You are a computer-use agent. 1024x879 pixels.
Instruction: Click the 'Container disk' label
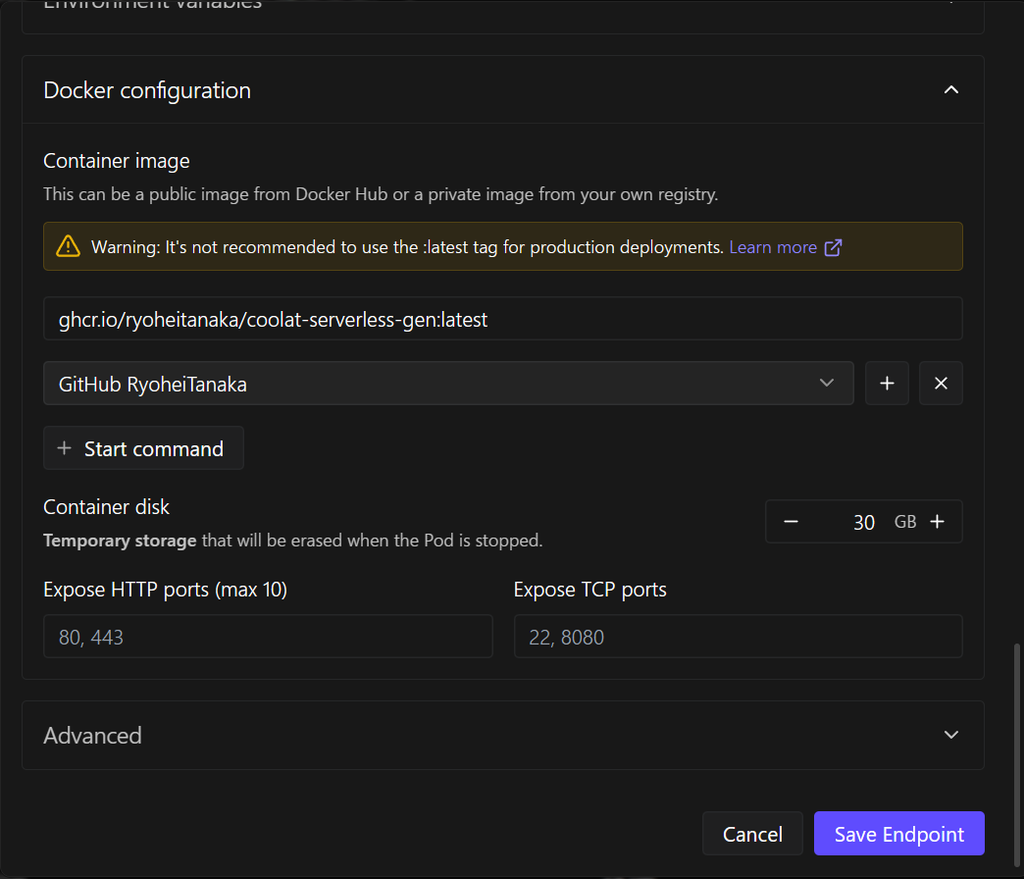pyautogui.click(x=106, y=507)
